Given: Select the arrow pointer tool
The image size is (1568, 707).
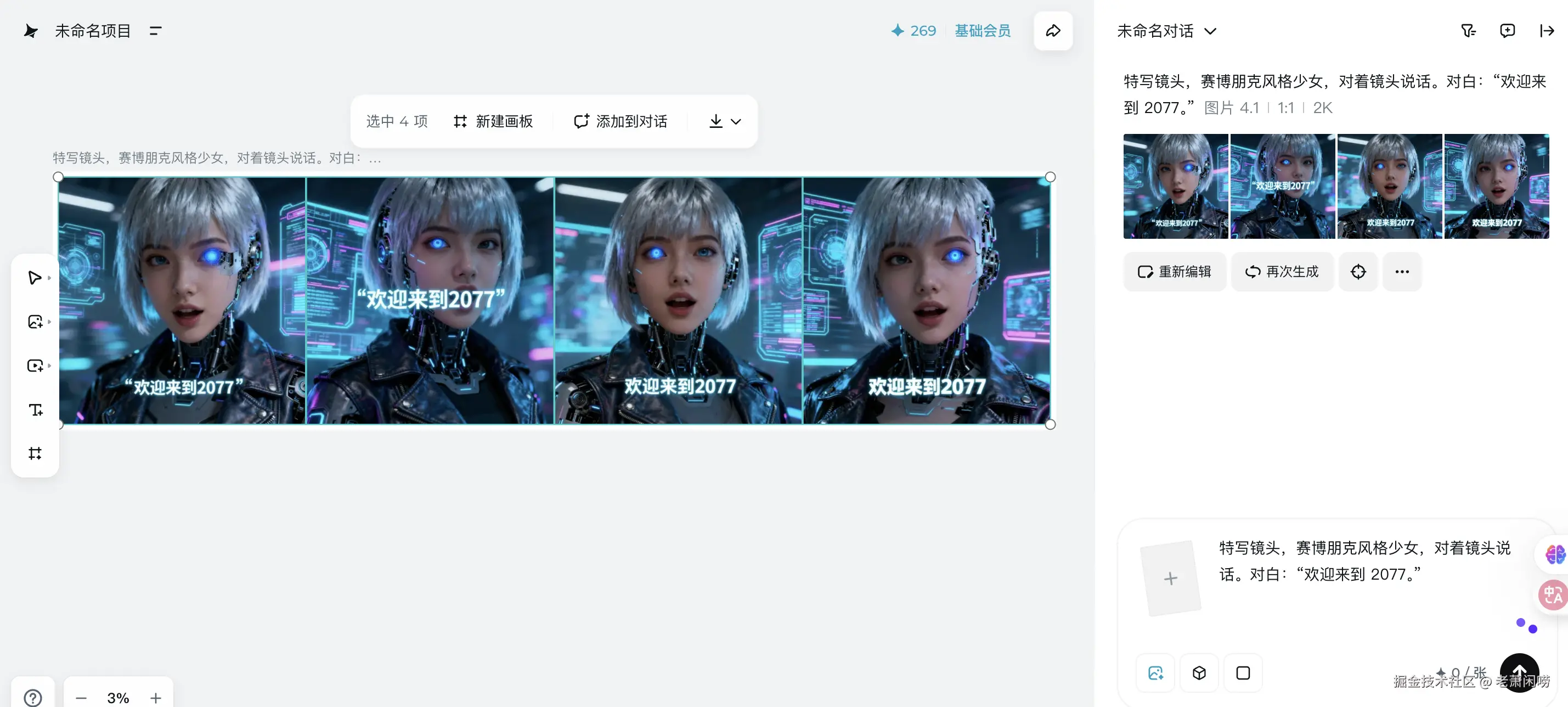Looking at the screenshot, I should 35,278.
